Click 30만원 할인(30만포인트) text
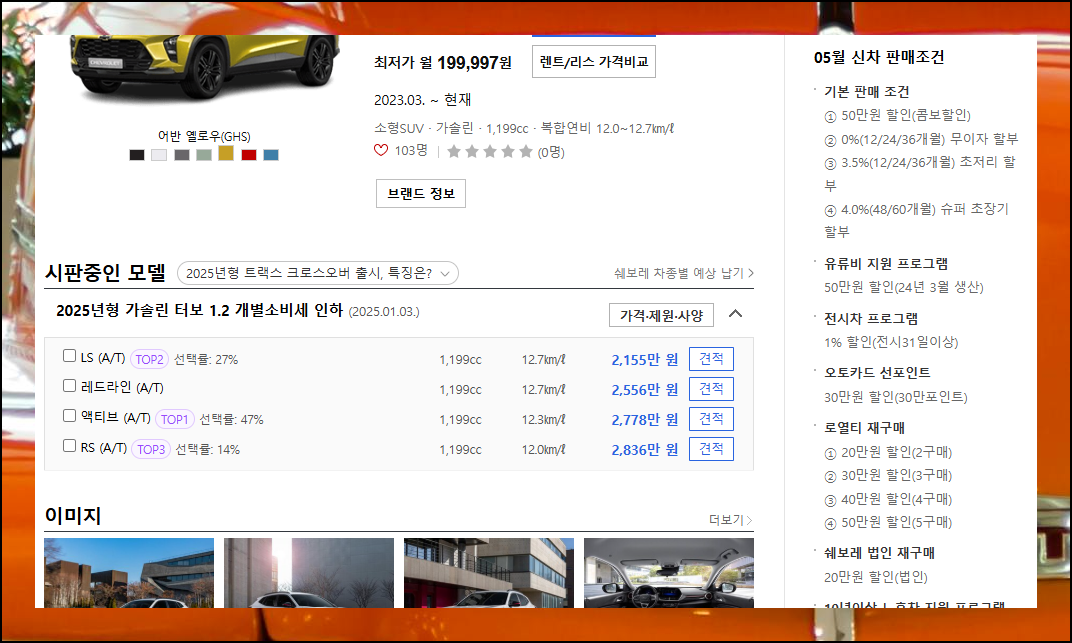This screenshot has height=643, width=1072. click(896, 397)
